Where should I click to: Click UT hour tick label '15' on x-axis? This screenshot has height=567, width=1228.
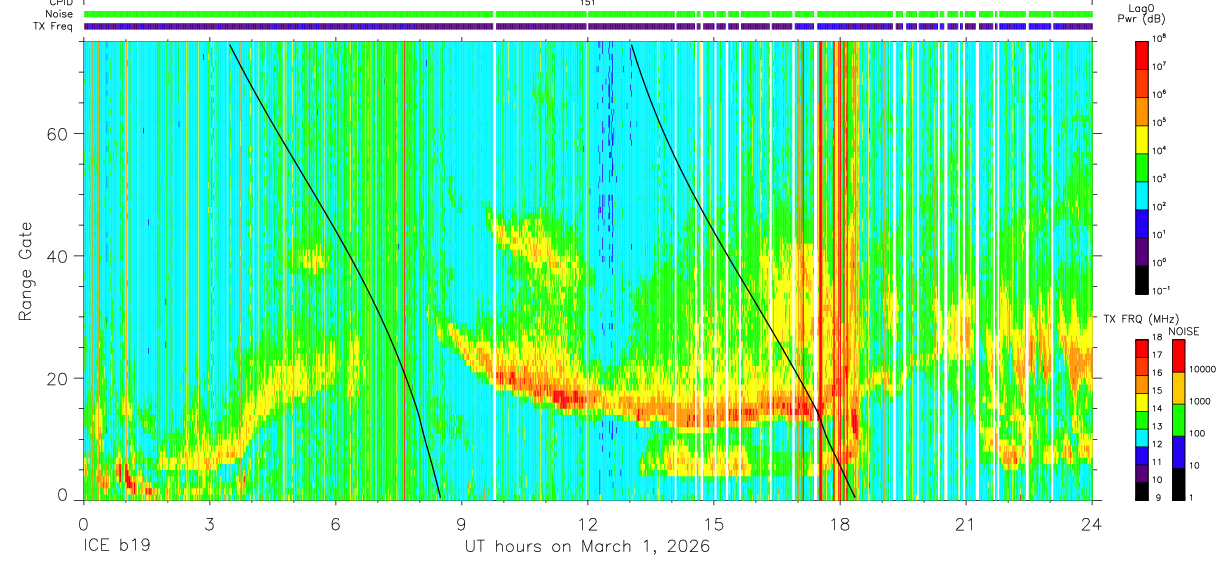(714, 524)
